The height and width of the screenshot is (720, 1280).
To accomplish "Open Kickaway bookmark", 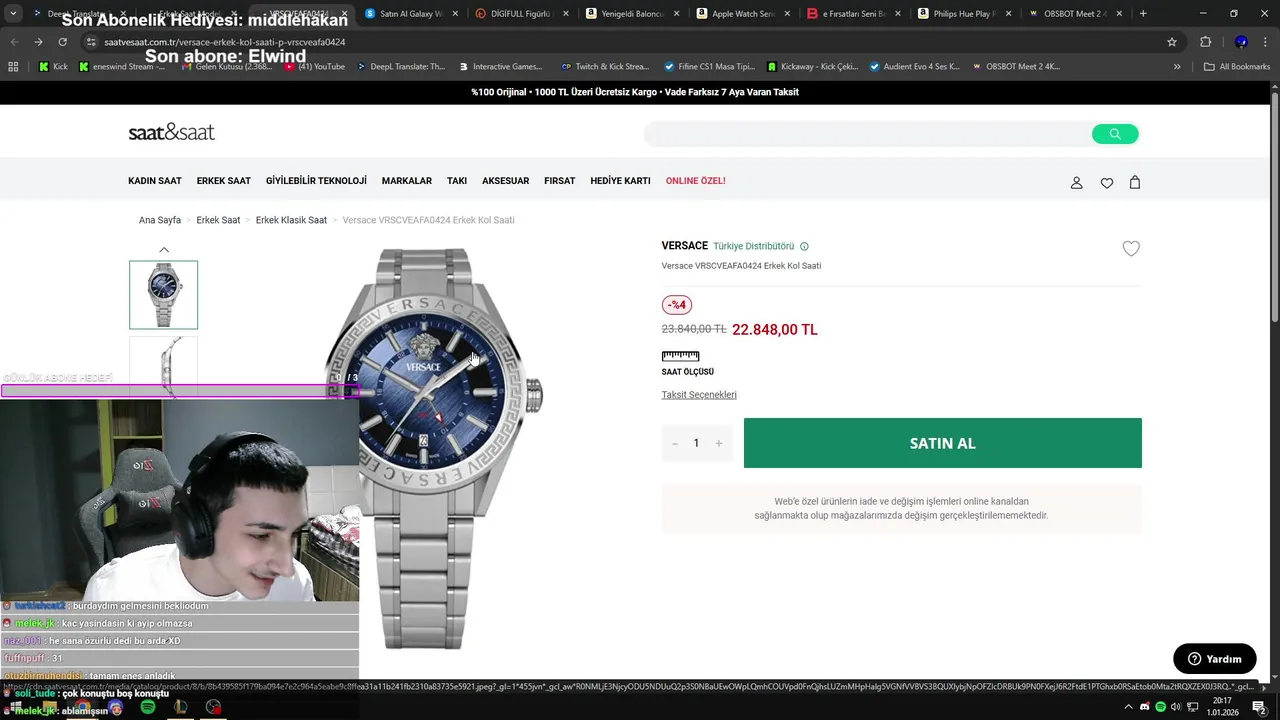I will [x=813, y=66].
